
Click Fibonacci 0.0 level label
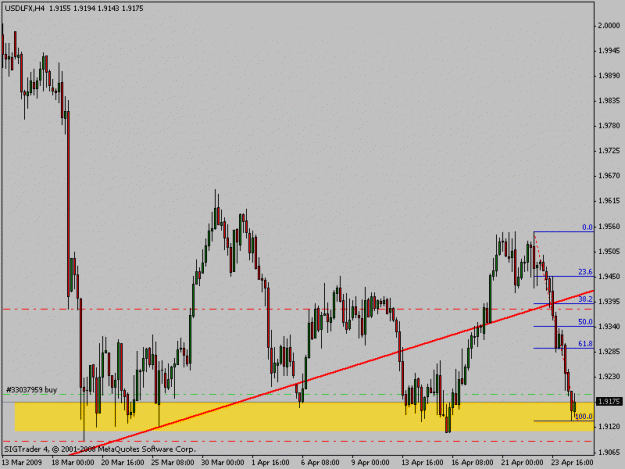pyautogui.click(x=587, y=227)
